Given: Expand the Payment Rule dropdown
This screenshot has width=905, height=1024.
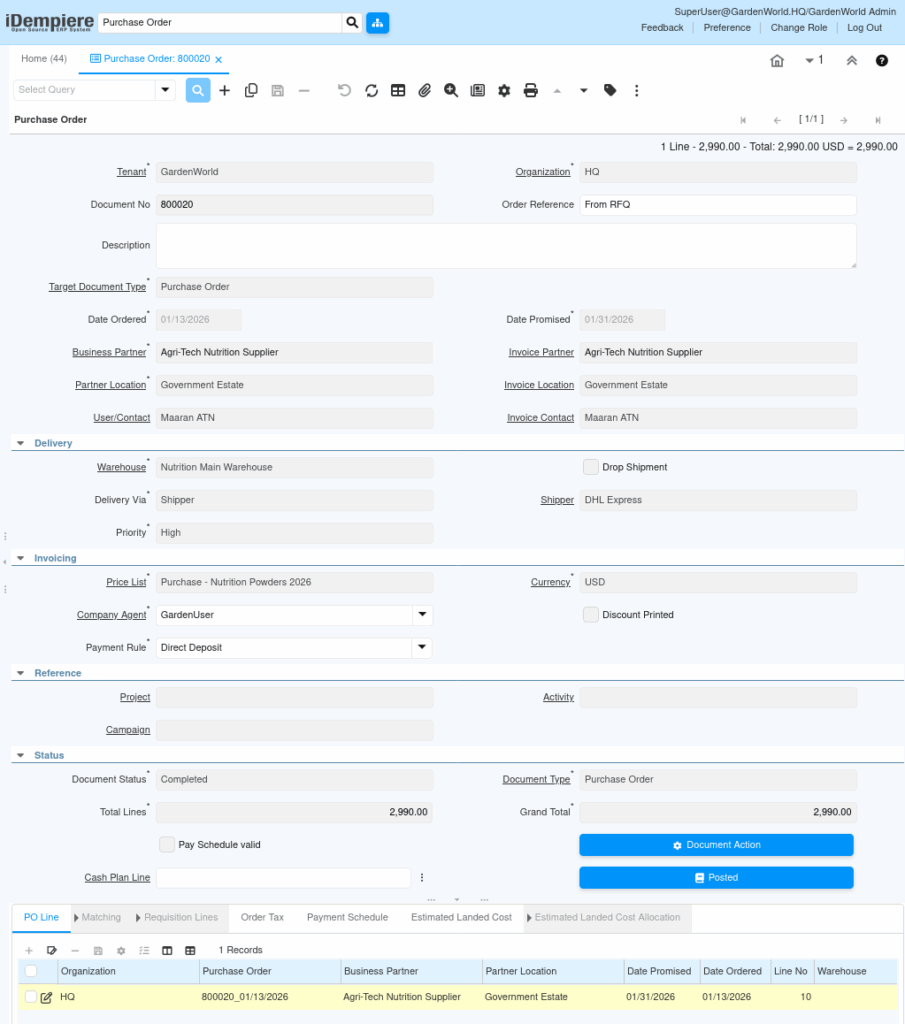Looking at the screenshot, I should (422, 648).
